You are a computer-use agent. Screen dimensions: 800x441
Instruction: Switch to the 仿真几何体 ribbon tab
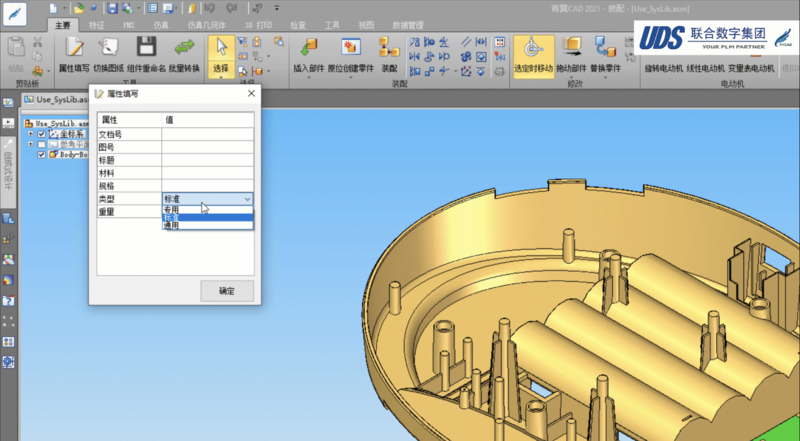206,25
